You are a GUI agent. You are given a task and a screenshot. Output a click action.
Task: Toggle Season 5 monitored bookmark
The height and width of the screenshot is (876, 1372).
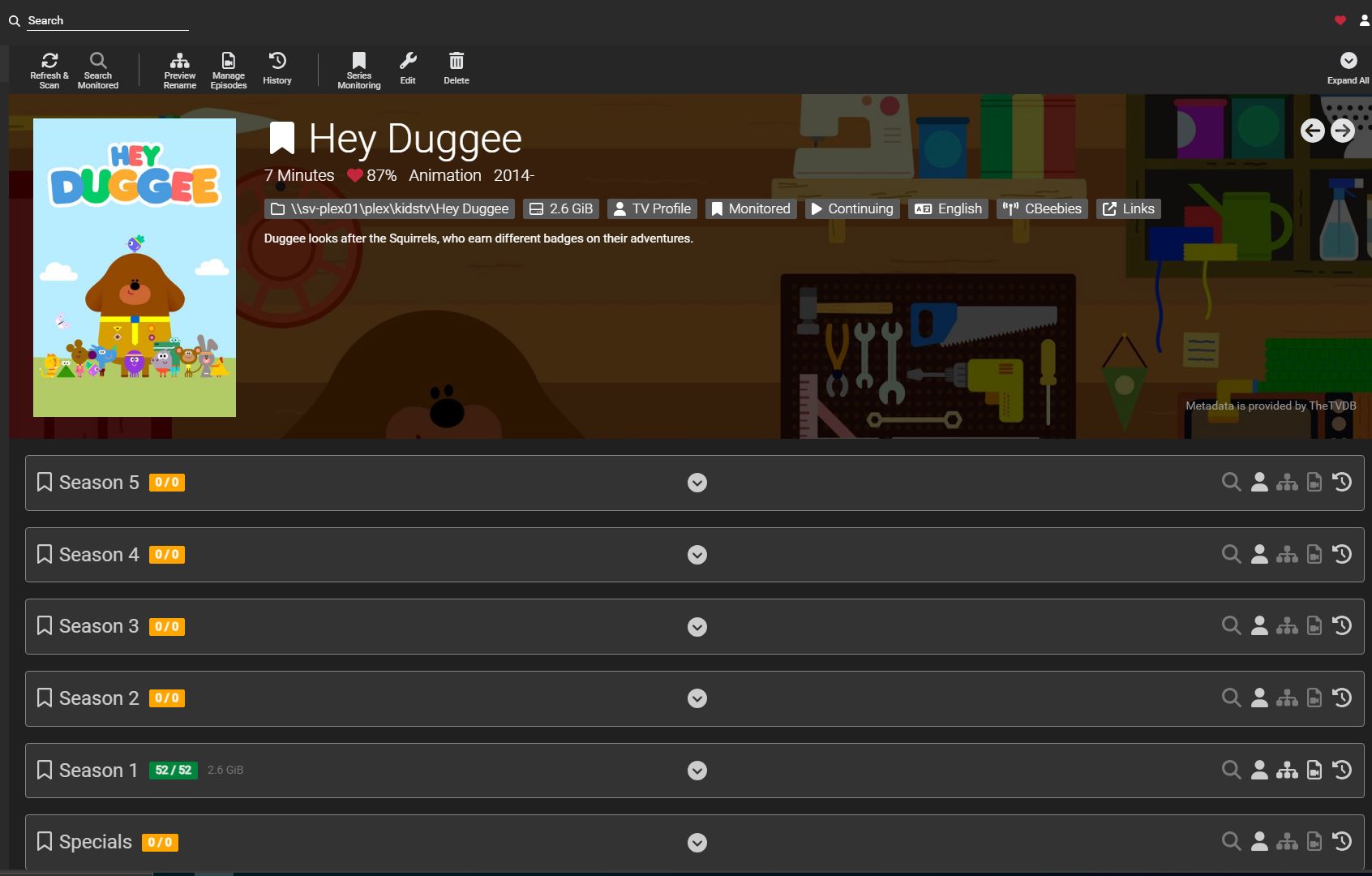click(x=45, y=483)
